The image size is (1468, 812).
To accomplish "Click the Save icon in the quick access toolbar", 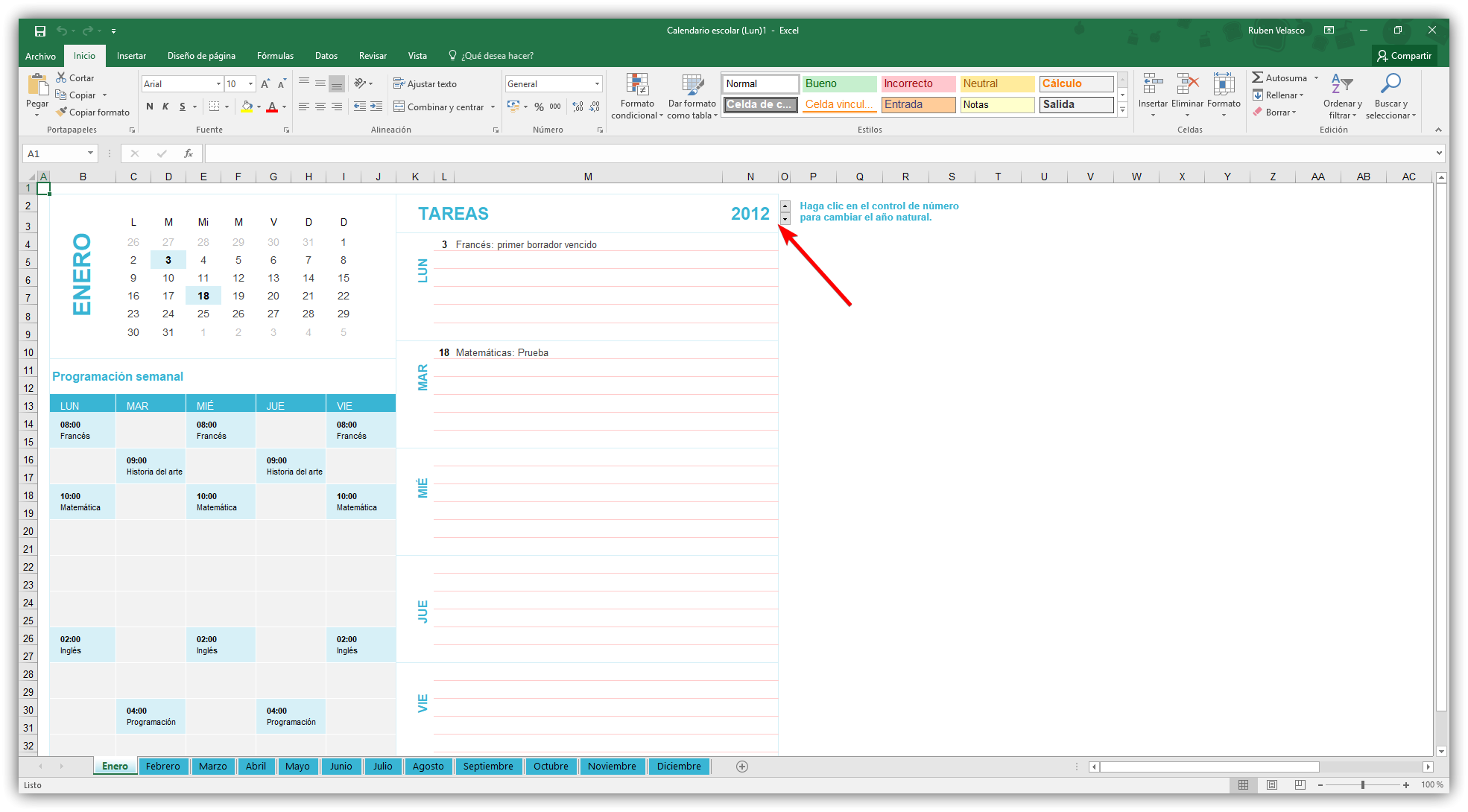I will pos(40,31).
